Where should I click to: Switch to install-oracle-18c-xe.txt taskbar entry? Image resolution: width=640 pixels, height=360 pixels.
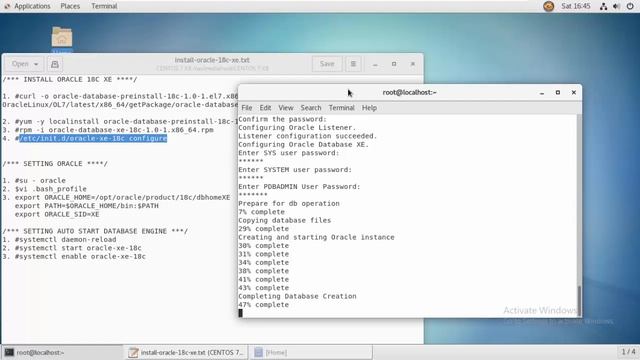pos(186,352)
